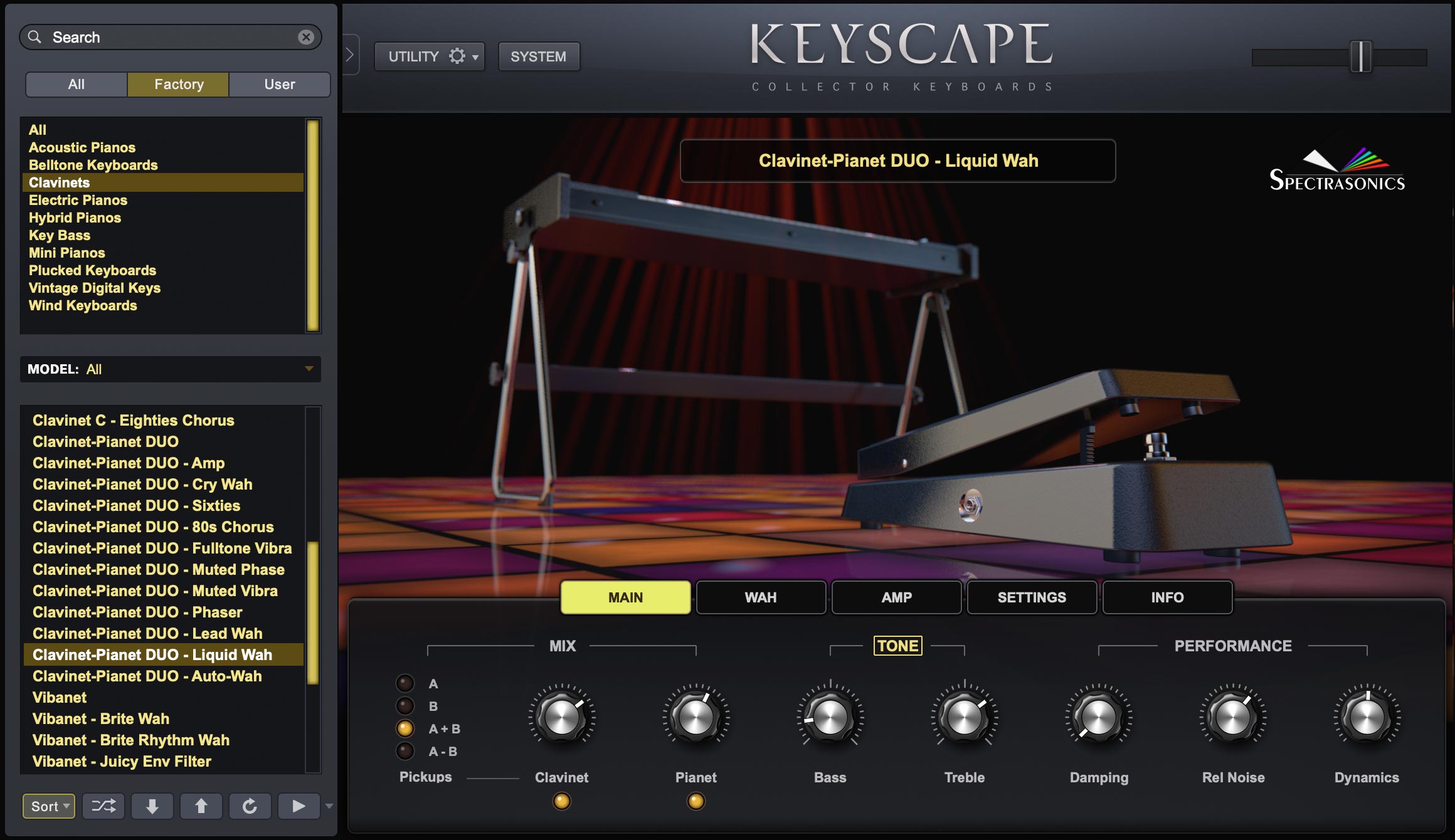Open the SETTINGS tab
The height and width of the screenshot is (840, 1455).
tap(1032, 597)
